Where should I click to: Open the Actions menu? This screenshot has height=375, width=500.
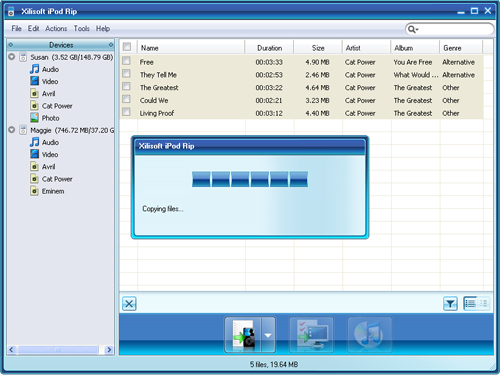click(56, 29)
